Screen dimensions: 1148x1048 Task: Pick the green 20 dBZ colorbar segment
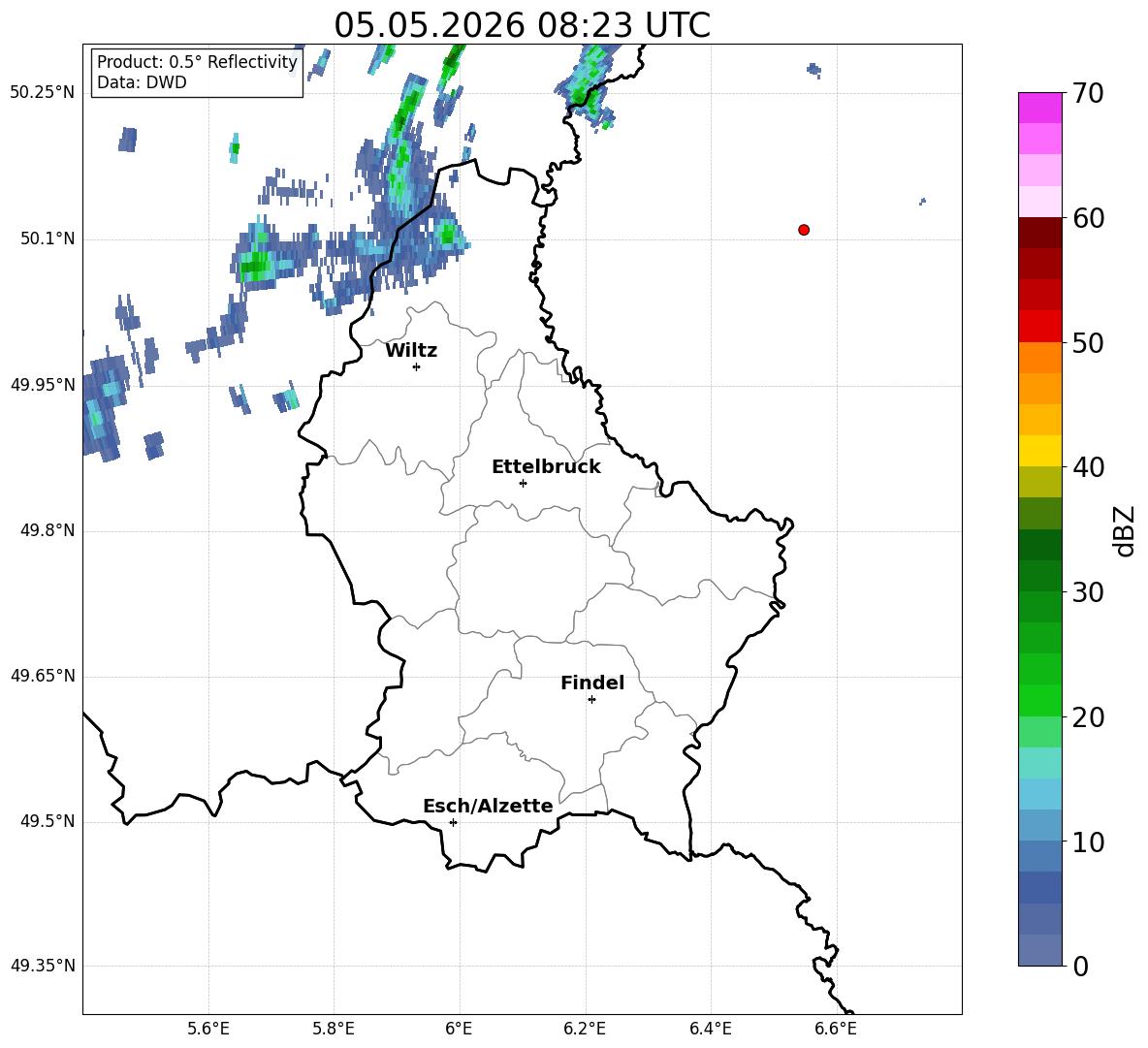(x=1039, y=700)
